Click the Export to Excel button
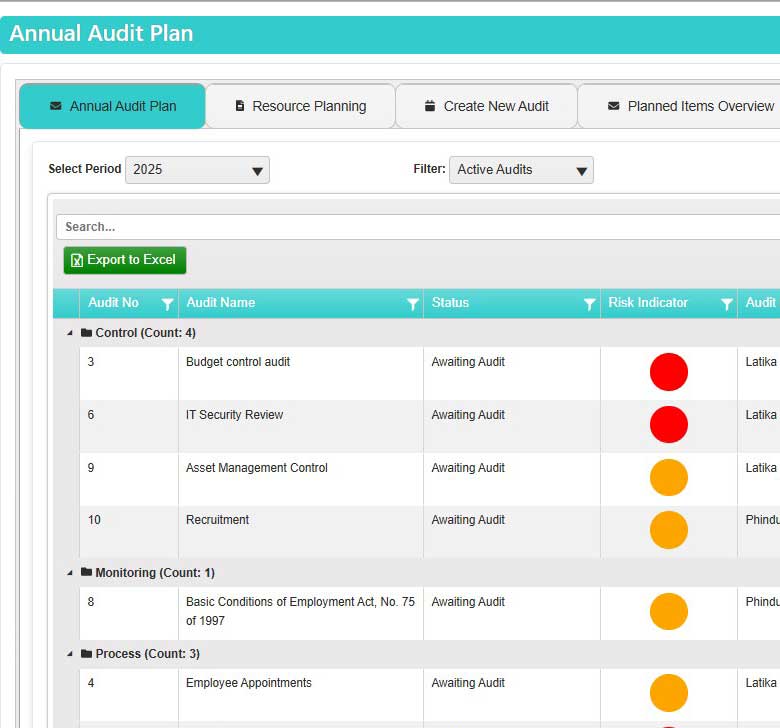Image resolution: width=780 pixels, height=728 pixels. (125, 260)
